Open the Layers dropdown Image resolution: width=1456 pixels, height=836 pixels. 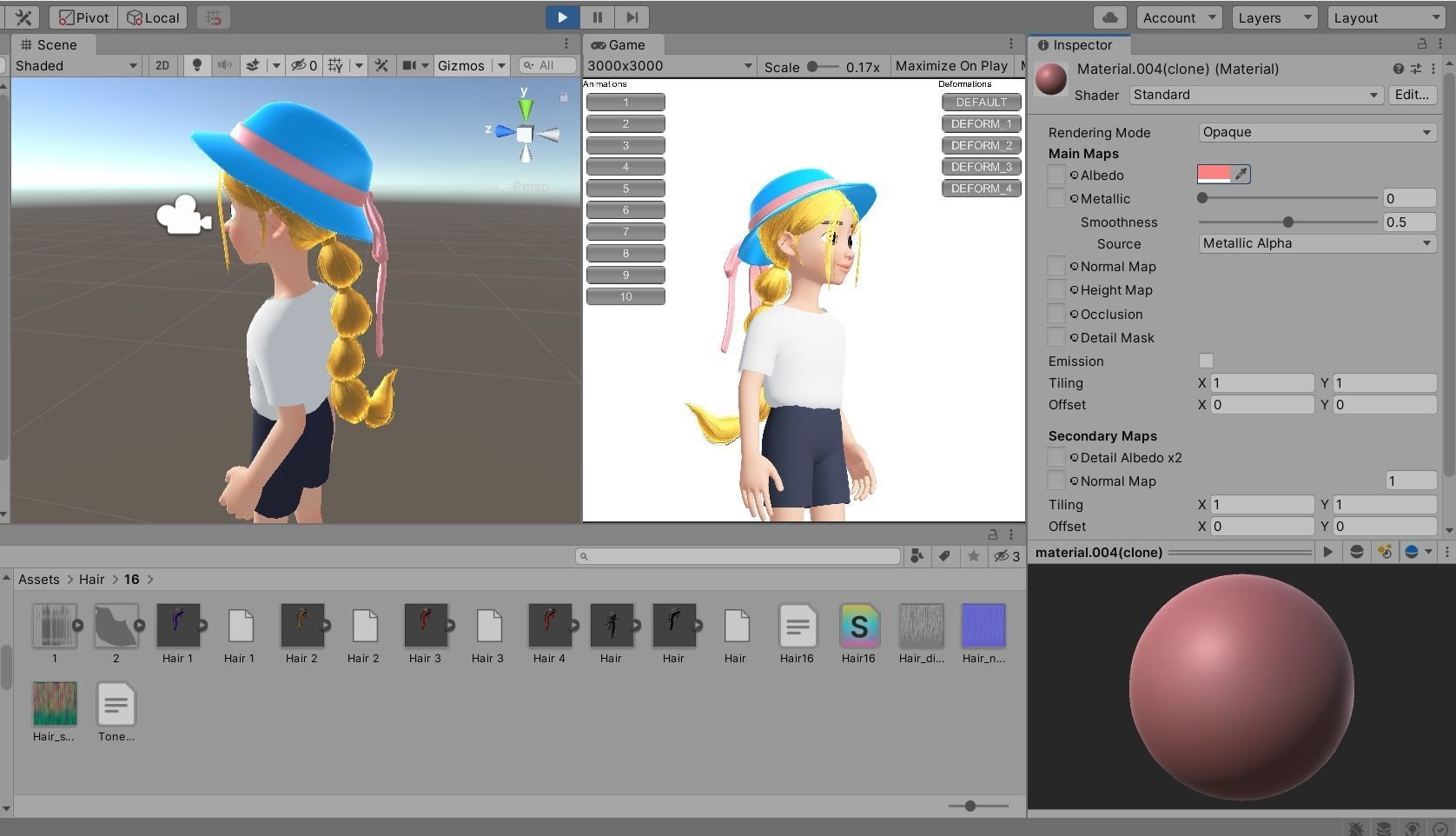pos(1274,17)
